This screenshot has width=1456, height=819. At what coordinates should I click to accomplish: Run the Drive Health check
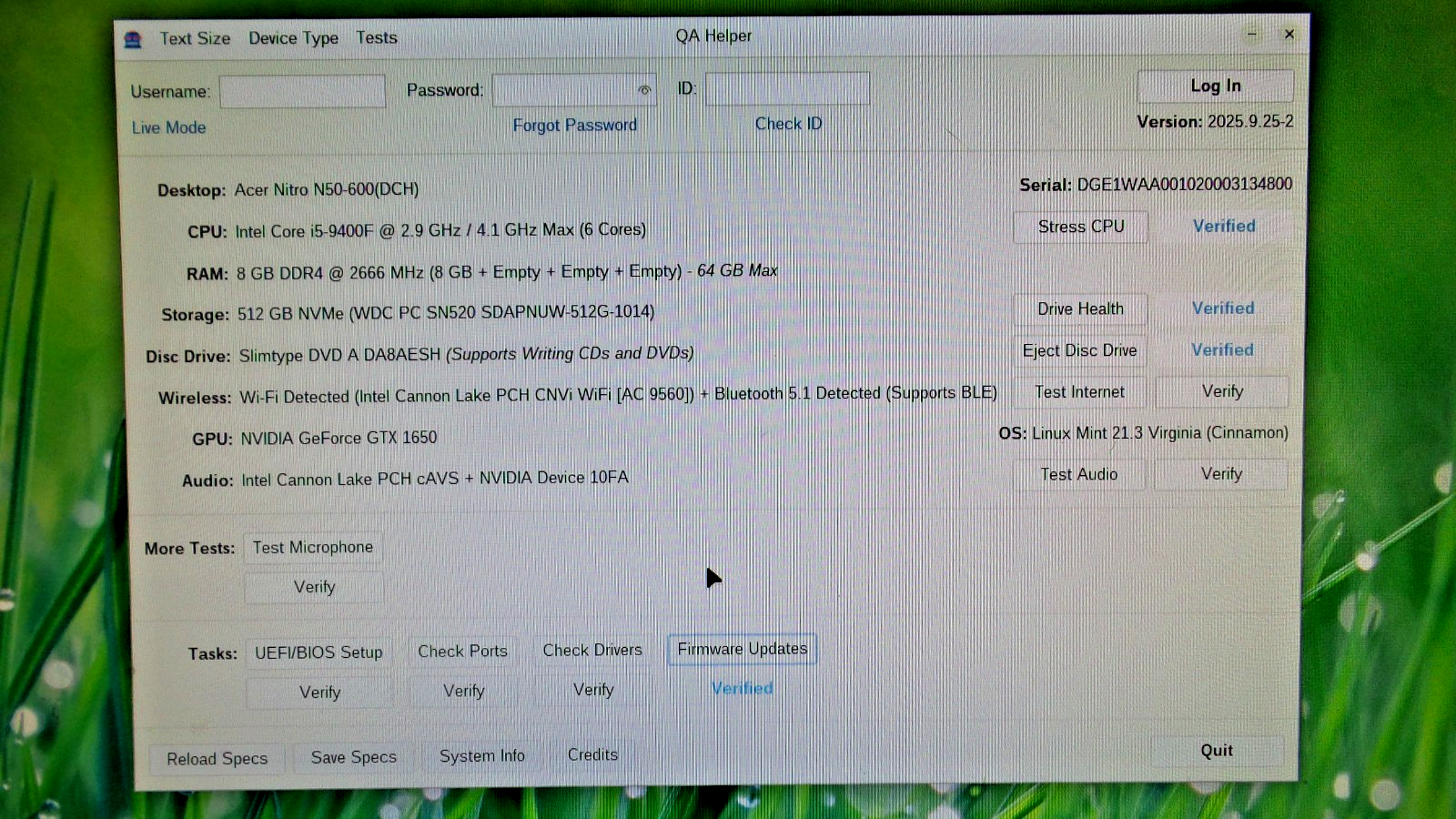click(x=1079, y=309)
